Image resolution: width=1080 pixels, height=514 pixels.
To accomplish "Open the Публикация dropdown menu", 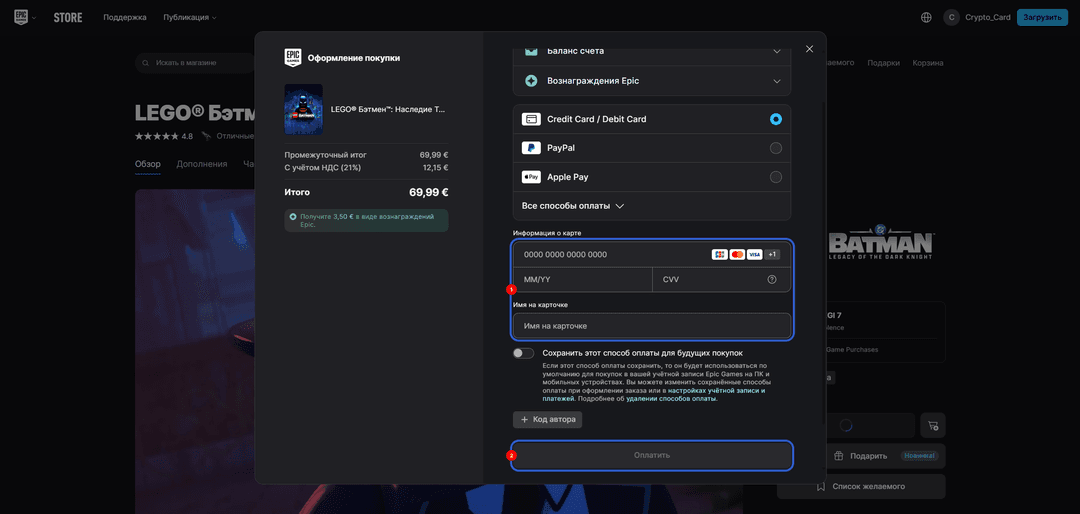I will [189, 17].
